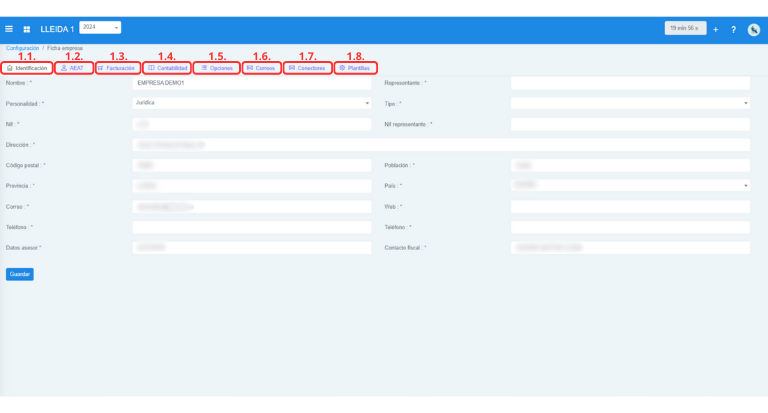Click the session timer badge
Screen dimensions: 768x413
[685, 28]
